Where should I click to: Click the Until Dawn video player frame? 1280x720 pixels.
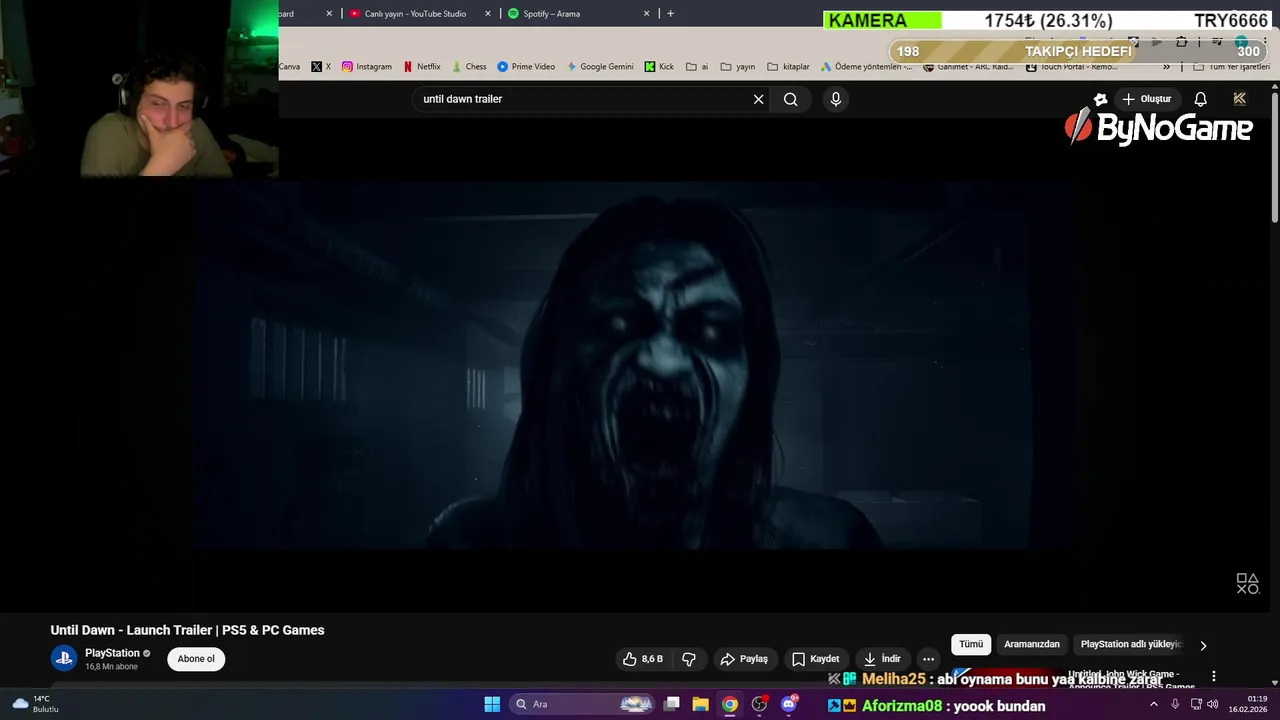click(x=637, y=366)
